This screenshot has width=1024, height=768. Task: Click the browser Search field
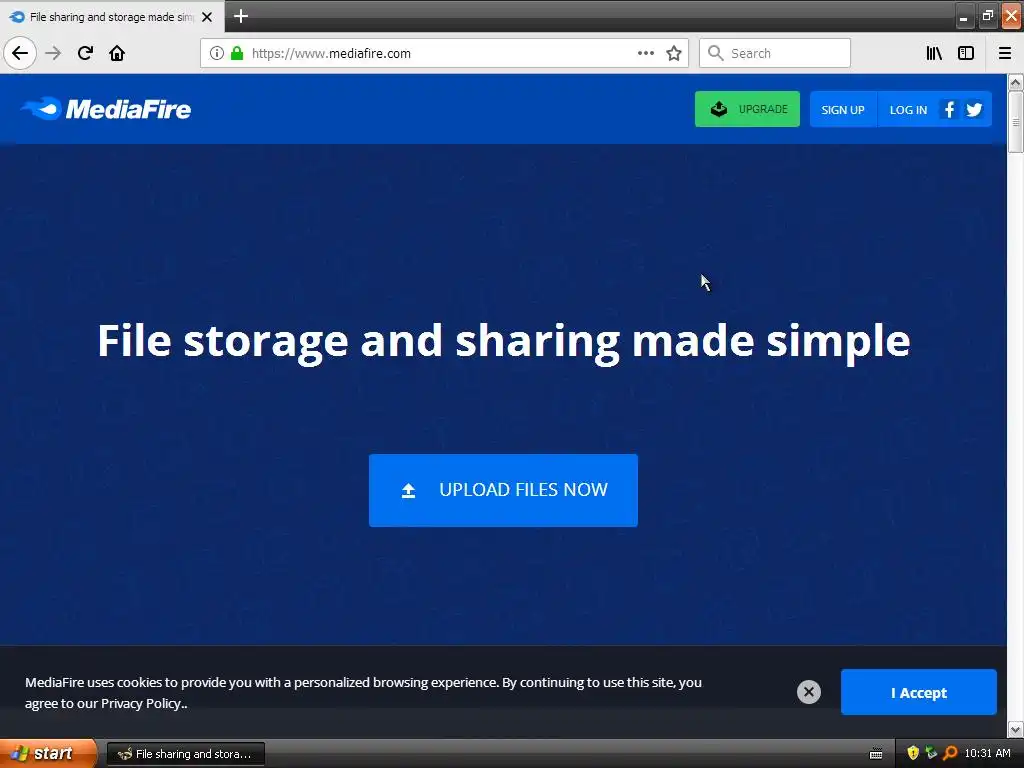click(775, 53)
